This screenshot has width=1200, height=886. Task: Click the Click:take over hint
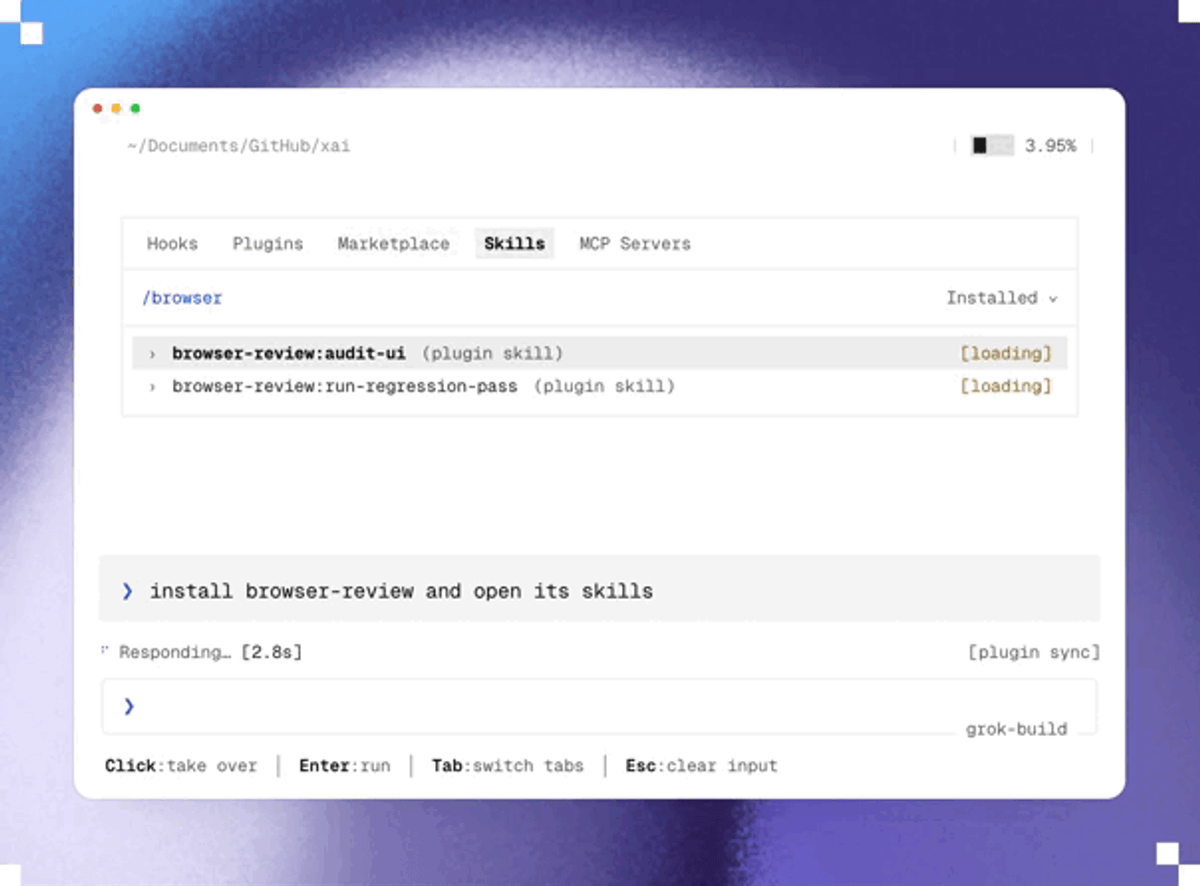tap(181, 766)
